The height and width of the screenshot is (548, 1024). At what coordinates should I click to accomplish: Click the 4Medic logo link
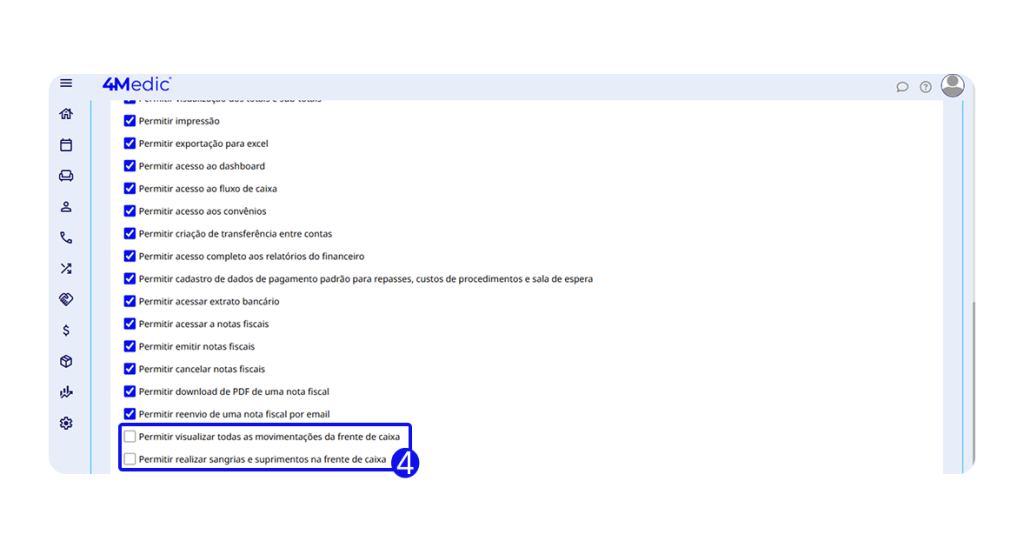(x=137, y=84)
